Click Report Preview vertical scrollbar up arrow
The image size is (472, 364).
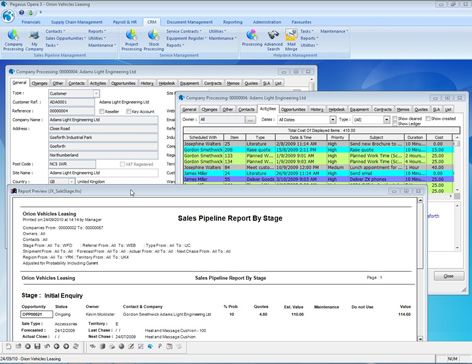(420, 200)
